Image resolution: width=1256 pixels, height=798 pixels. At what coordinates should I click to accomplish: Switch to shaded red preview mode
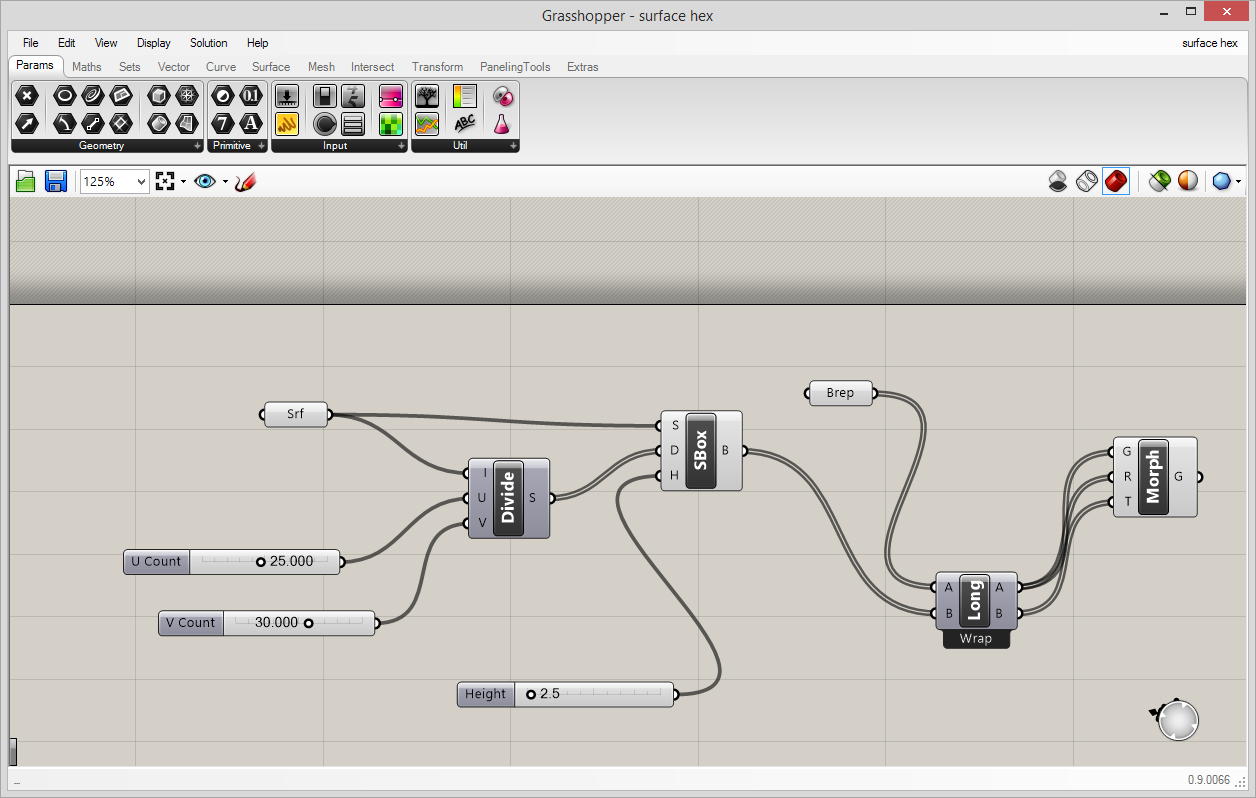coord(1116,181)
